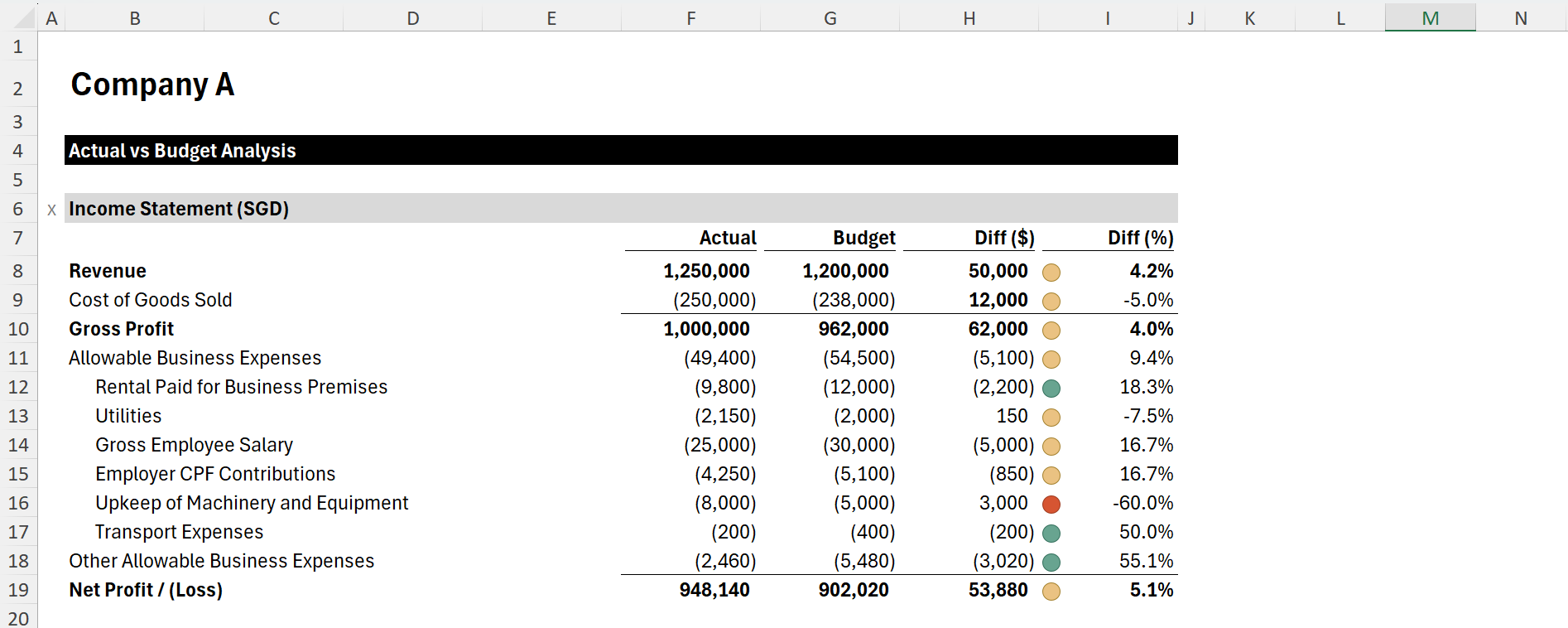The height and width of the screenshot is (628, 1568).
Task: Click gross profit actual 1,000,000
Action: [x=706, y=329]
